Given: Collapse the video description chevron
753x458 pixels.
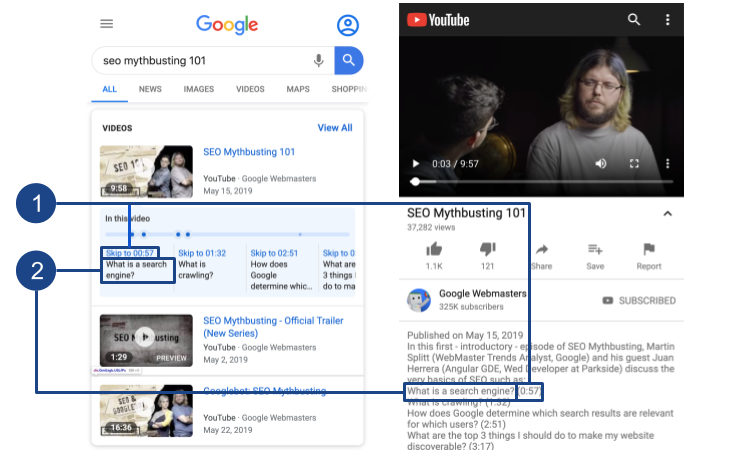Looking at the screenshot, I should [x=668, y=213].
